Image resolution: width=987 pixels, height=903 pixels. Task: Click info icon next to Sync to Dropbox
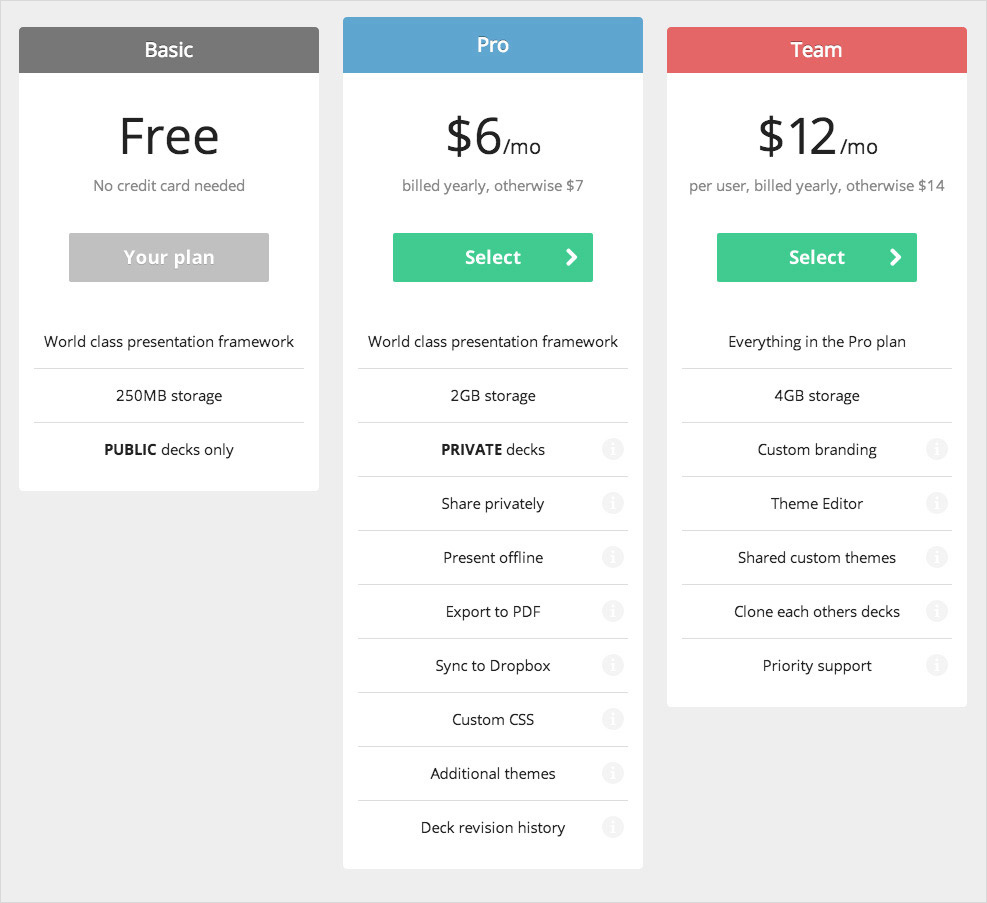tap(613, 665)
